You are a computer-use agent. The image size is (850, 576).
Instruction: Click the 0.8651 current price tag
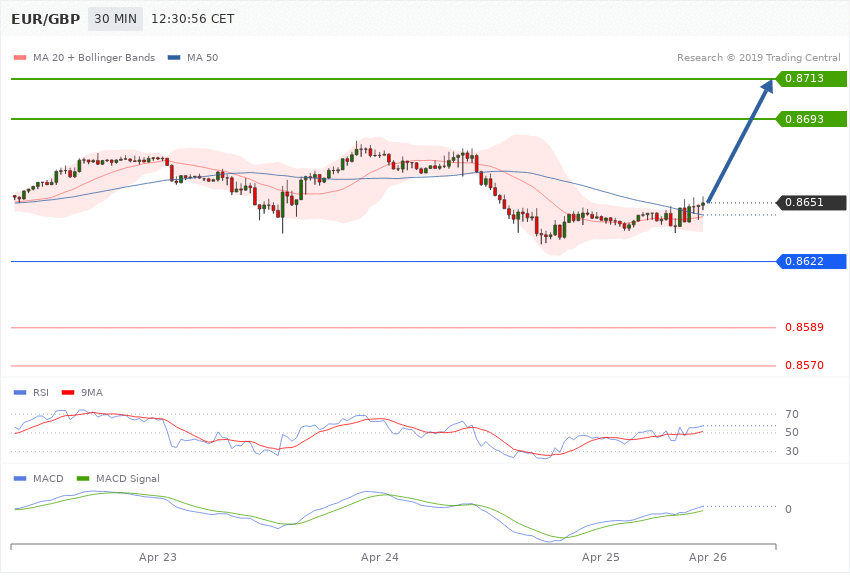(x=811, y=203)
